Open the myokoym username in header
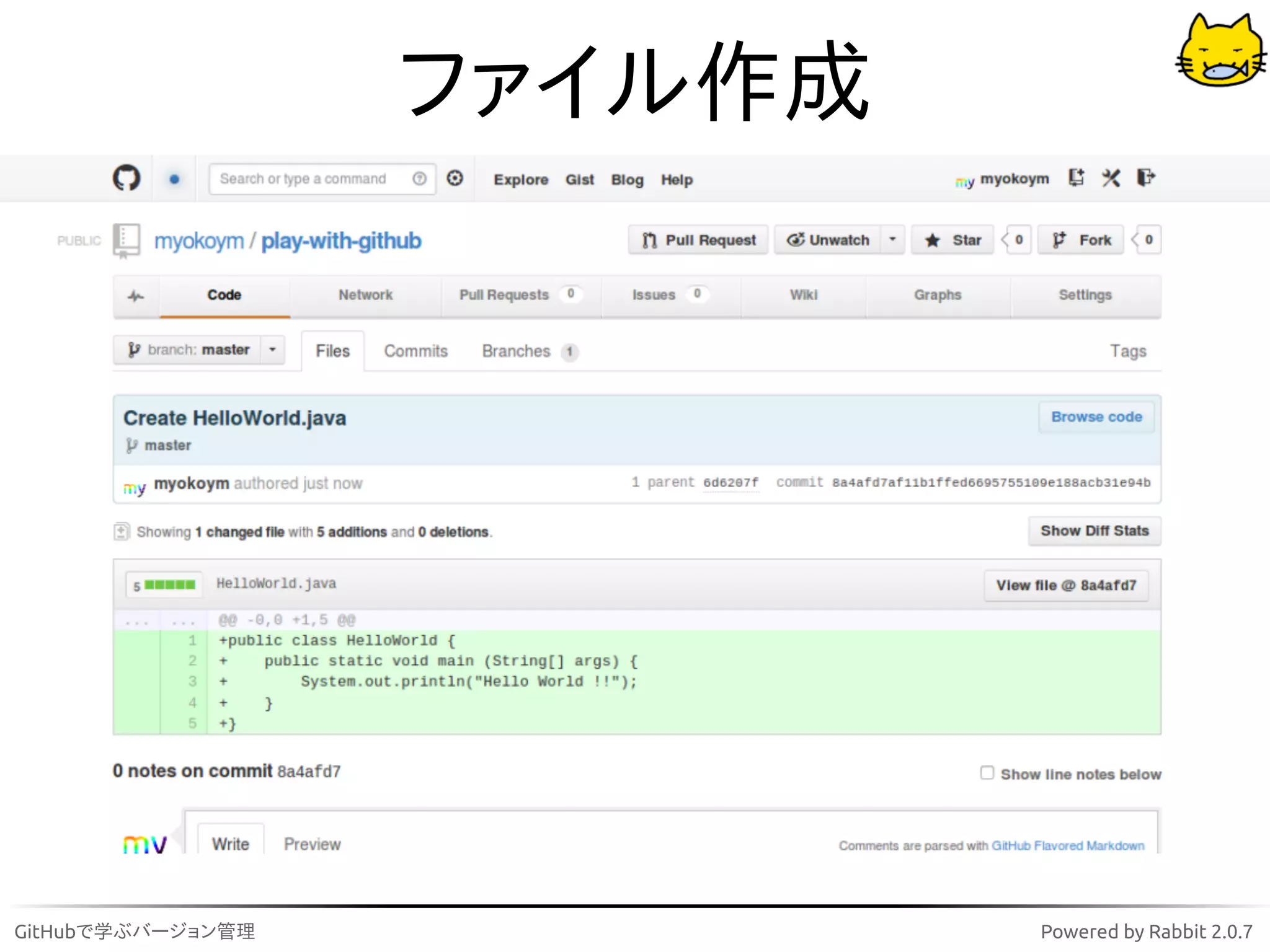The width and height of the screenshot is (1270, 952). click(x=1015, y=179)
